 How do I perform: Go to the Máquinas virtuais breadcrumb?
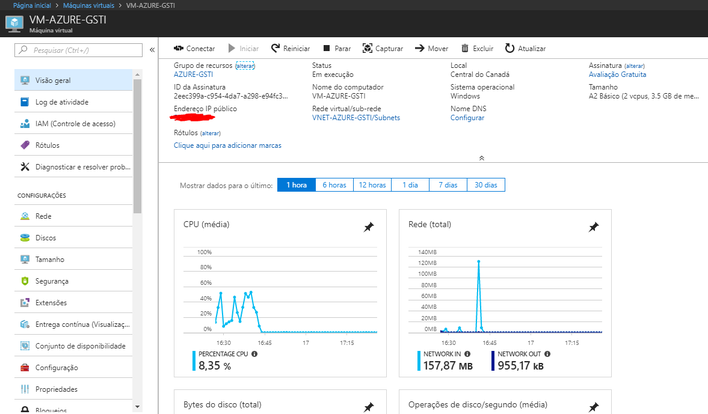[88, 5]
